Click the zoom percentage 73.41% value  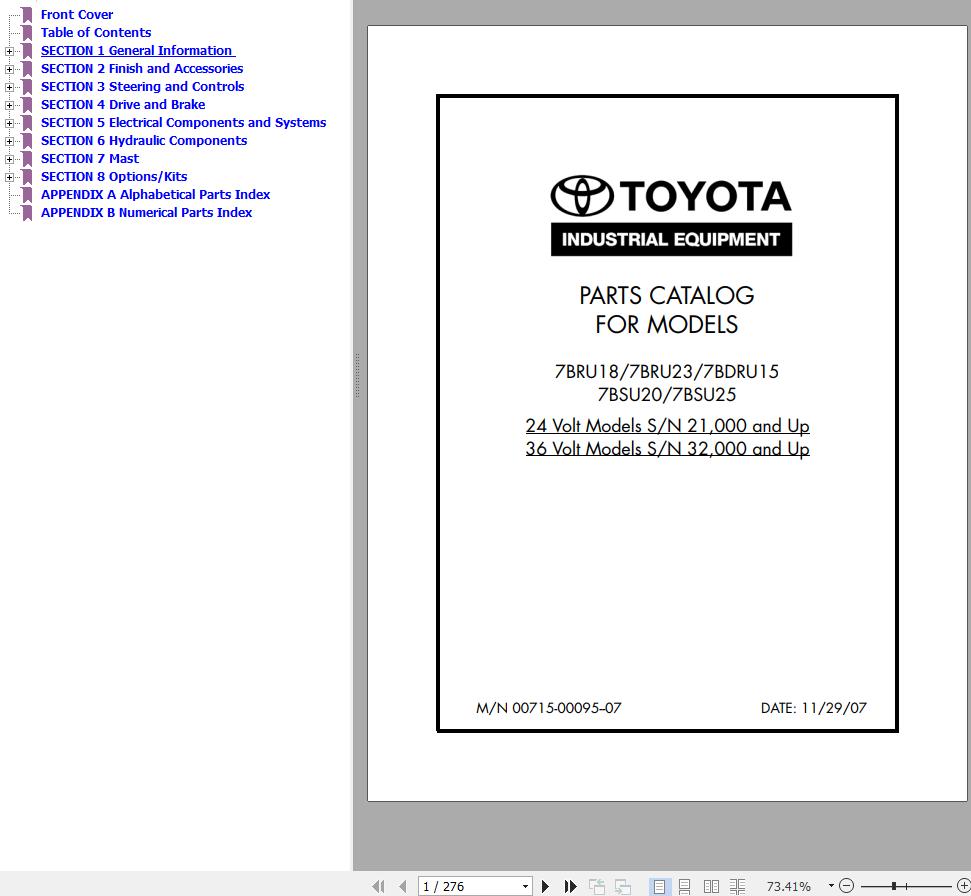pos(788,886)
